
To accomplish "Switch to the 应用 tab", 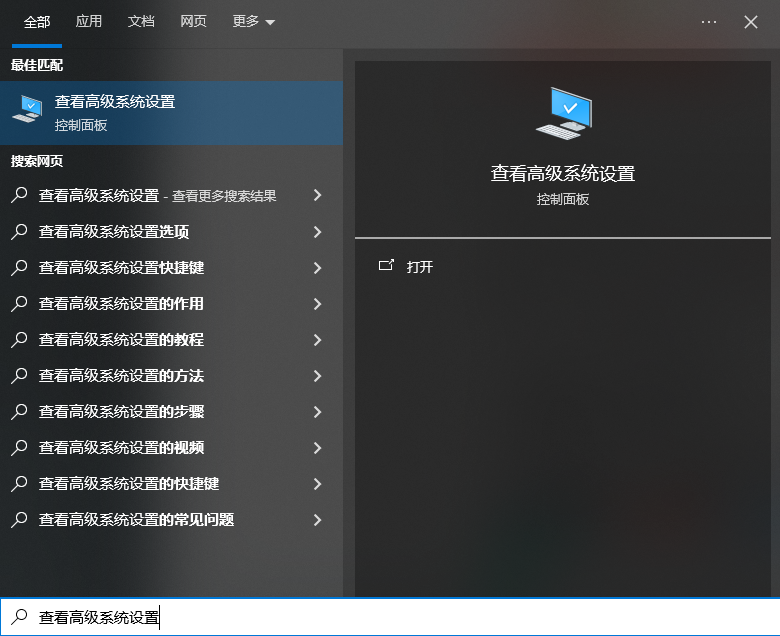I will coord(89,21).
